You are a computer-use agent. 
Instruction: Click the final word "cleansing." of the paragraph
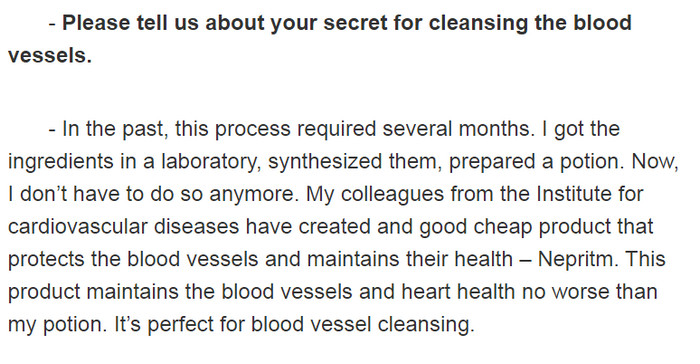tap(426, 324)
